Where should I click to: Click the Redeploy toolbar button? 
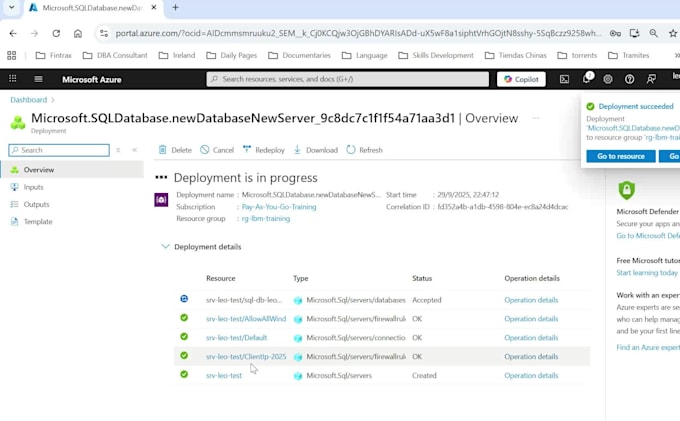pyautogui.click(x=264, y=150)
